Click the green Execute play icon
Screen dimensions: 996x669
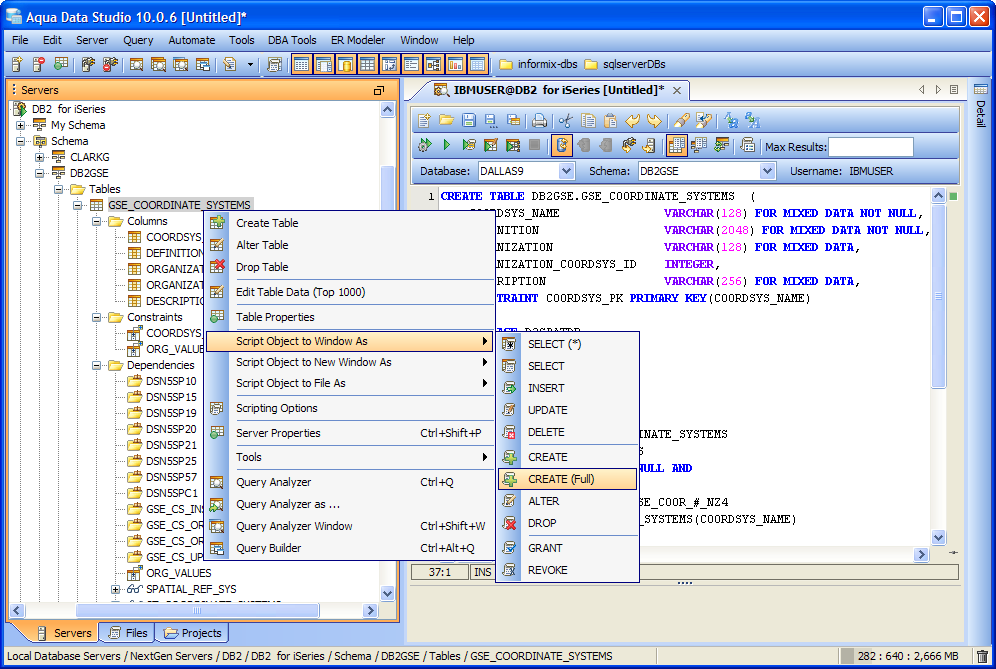pyautogui.click(x=447, y=145)
